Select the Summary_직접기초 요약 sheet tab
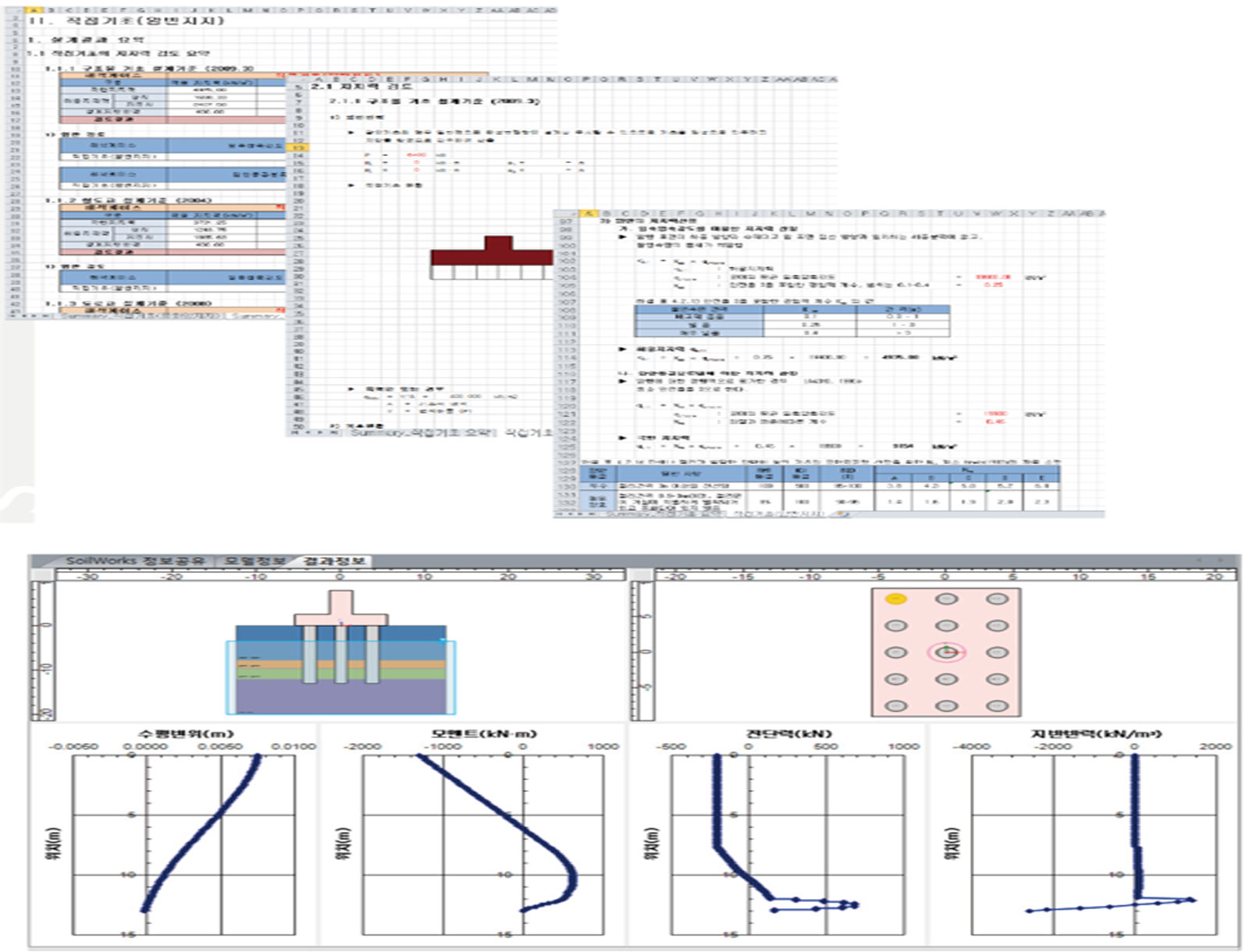 [x=422, y=432]
